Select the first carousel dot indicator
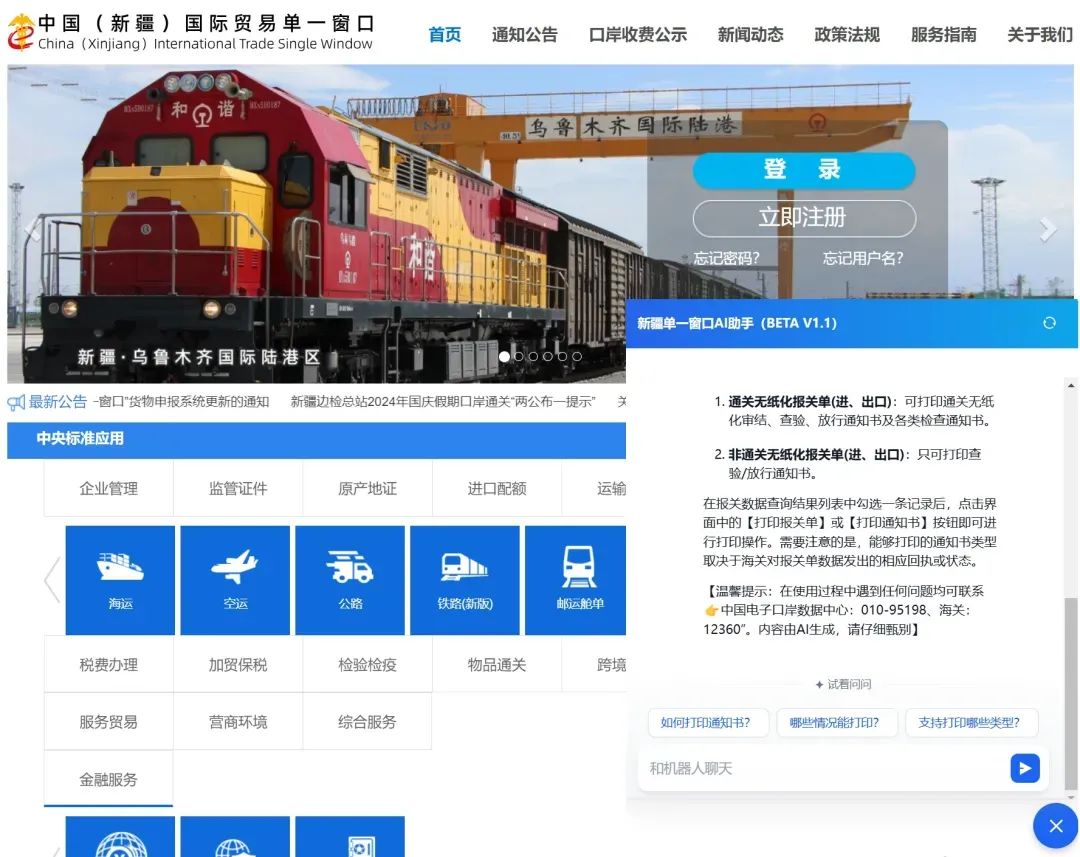Screen dimensions: 1080x857 click(504, 356)
